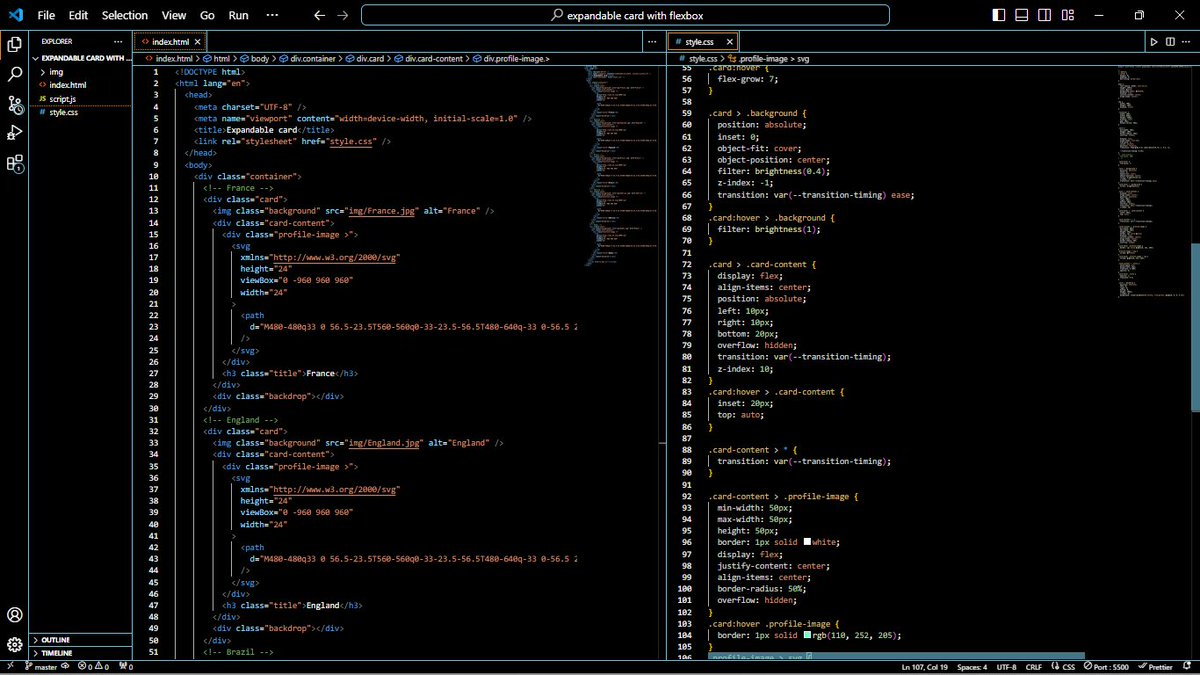
Task: Open the remote window indicator in status bar
Action: pos(10,667)
